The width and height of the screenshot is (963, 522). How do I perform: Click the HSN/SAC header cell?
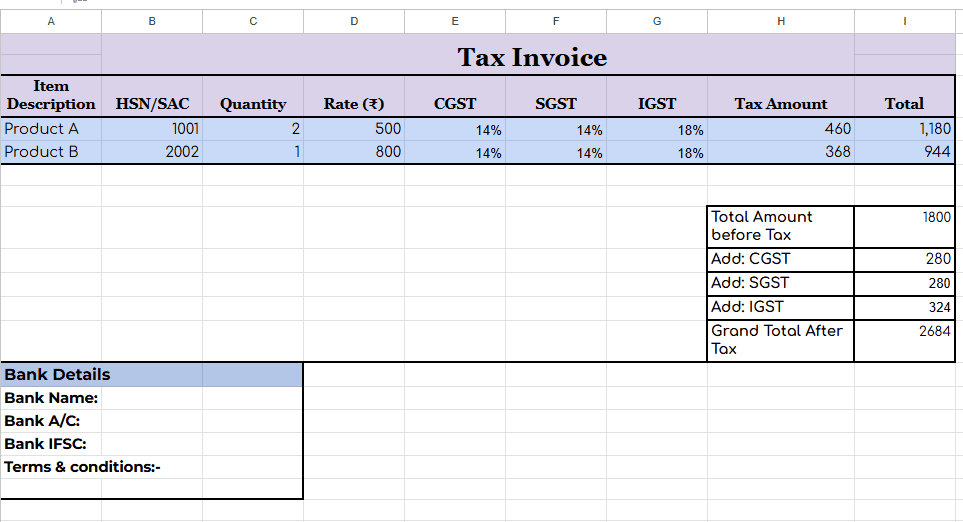pyautogui.click(x=152, y=103)
